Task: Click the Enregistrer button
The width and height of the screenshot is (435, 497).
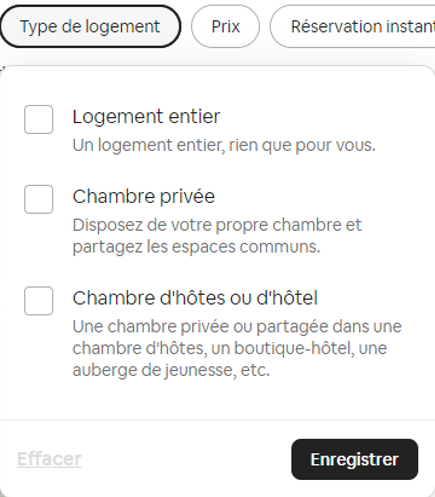Action: coord(354,459)
